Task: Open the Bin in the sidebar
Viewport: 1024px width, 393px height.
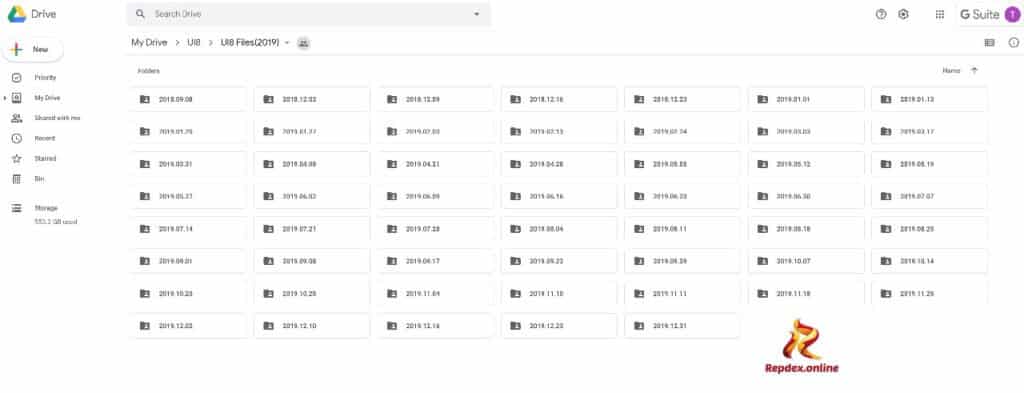Action: [x=39, y=179]
